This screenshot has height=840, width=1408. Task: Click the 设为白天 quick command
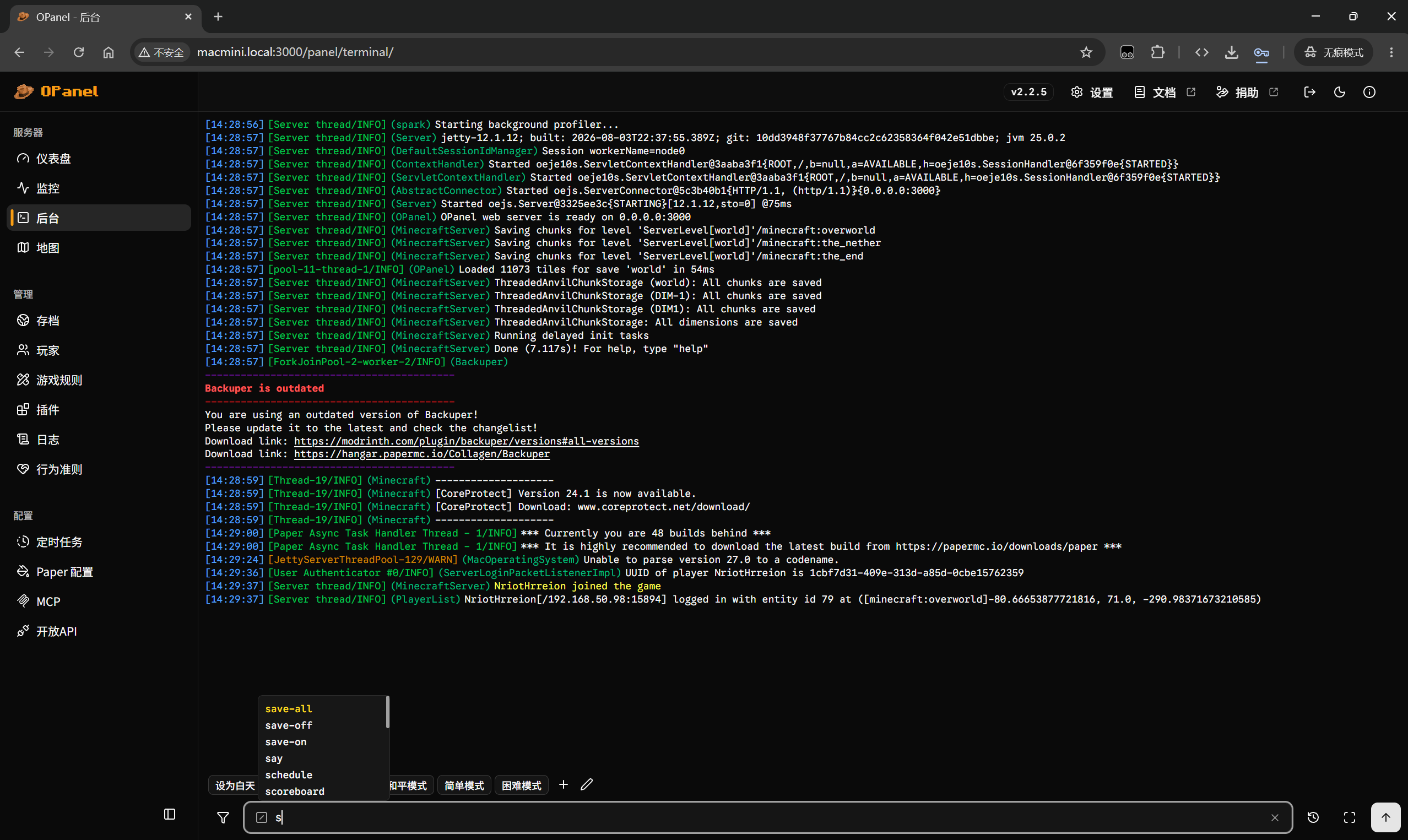[234, 785]
